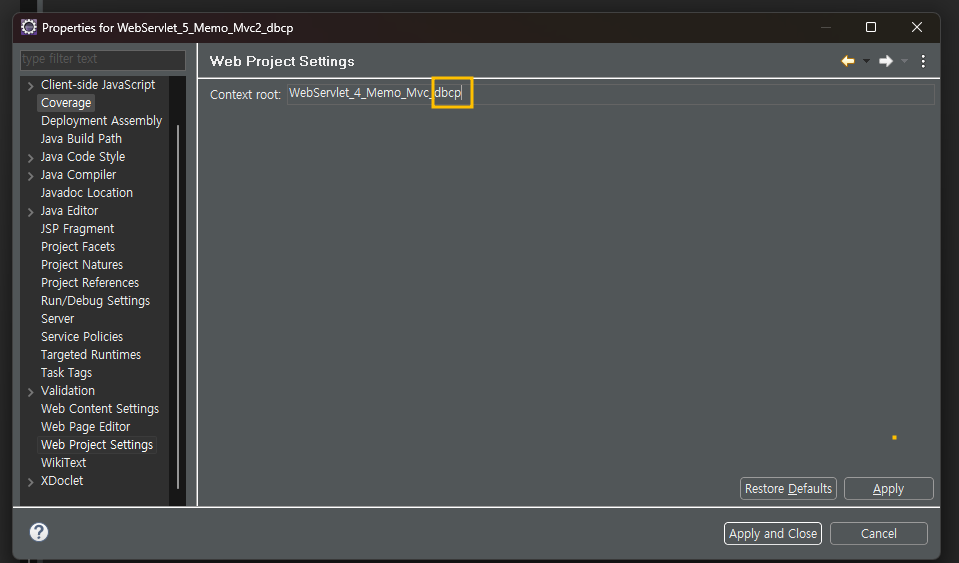Screen dimensions: 959x563
Task: Open WikiText page
Action: click(x=64, y=463)
